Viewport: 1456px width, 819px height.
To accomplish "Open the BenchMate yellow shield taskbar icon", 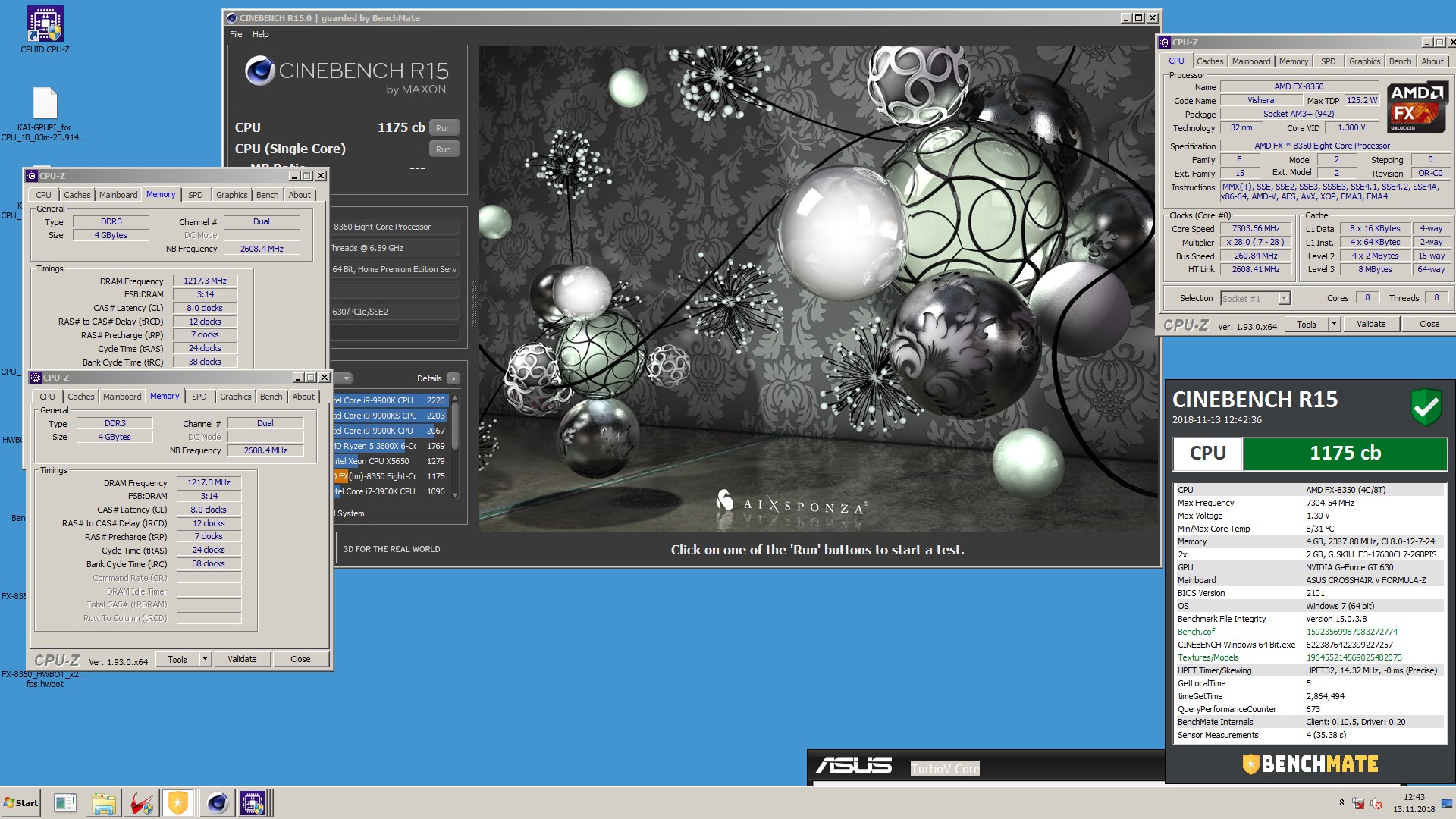I will (178, 803).
